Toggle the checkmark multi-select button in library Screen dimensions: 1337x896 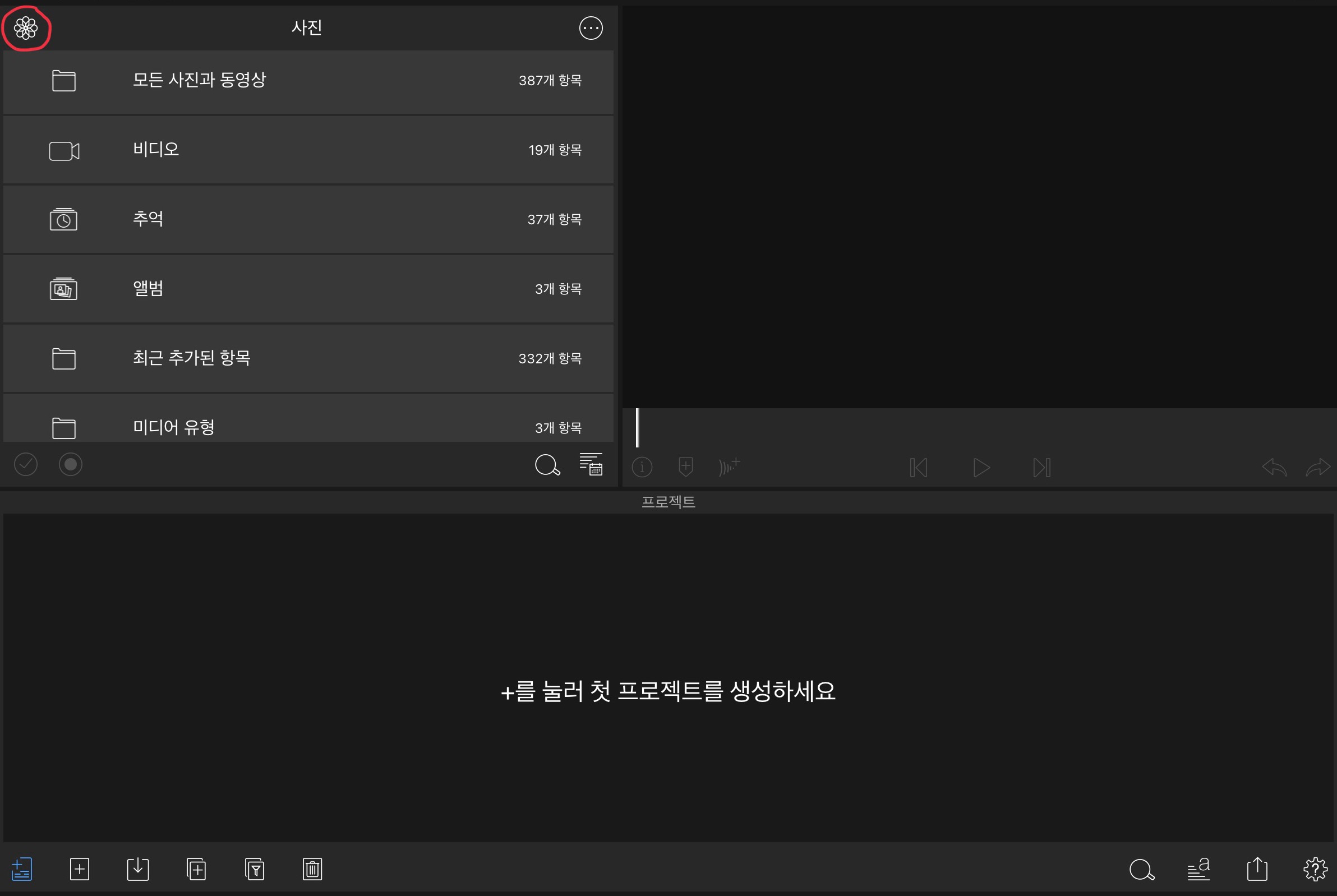coord(26,465)
